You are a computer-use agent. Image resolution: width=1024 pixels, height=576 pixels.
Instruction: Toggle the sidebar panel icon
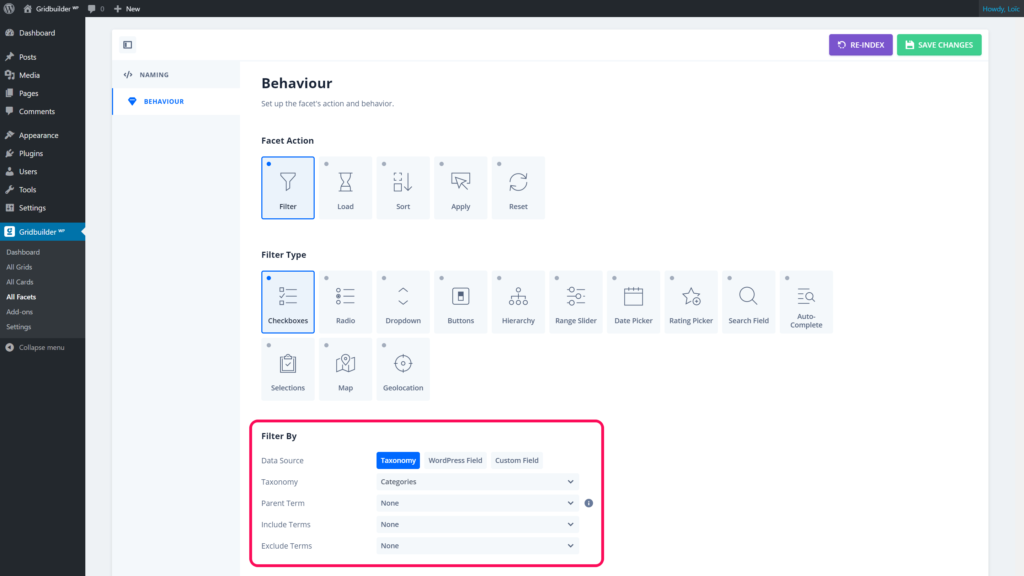[x=127, y=45]
